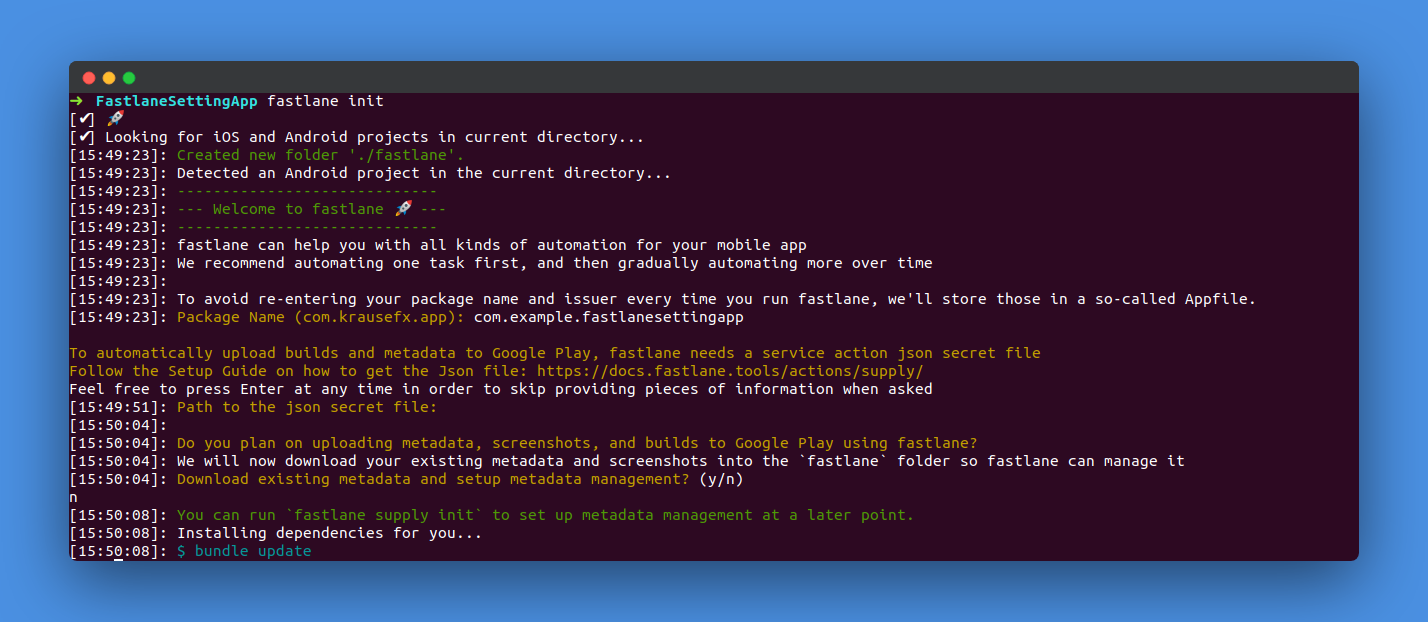Click the rocket emoji on the second line

(x=115, y=119)
